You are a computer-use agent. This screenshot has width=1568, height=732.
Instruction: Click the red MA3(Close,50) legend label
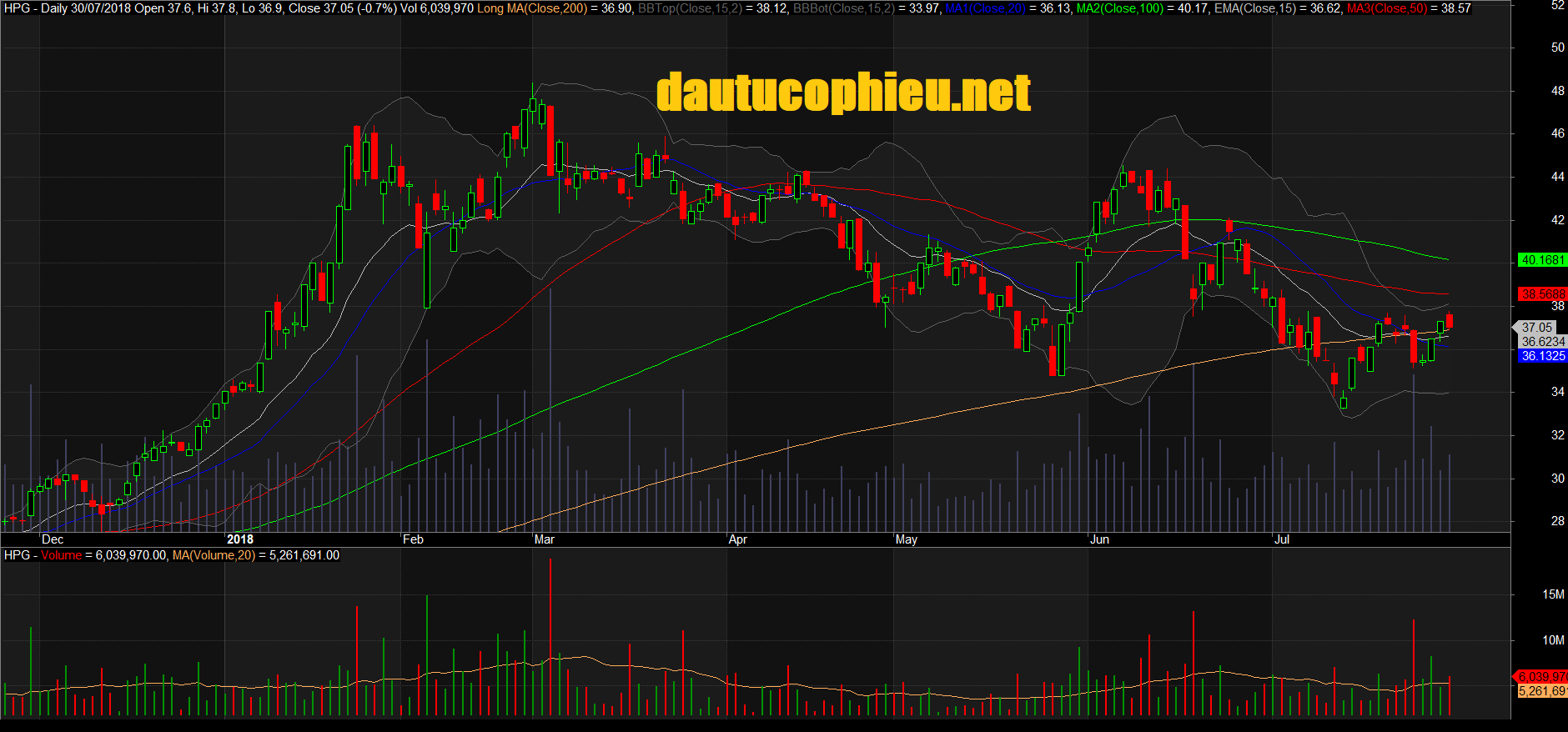coord(1386,8)
